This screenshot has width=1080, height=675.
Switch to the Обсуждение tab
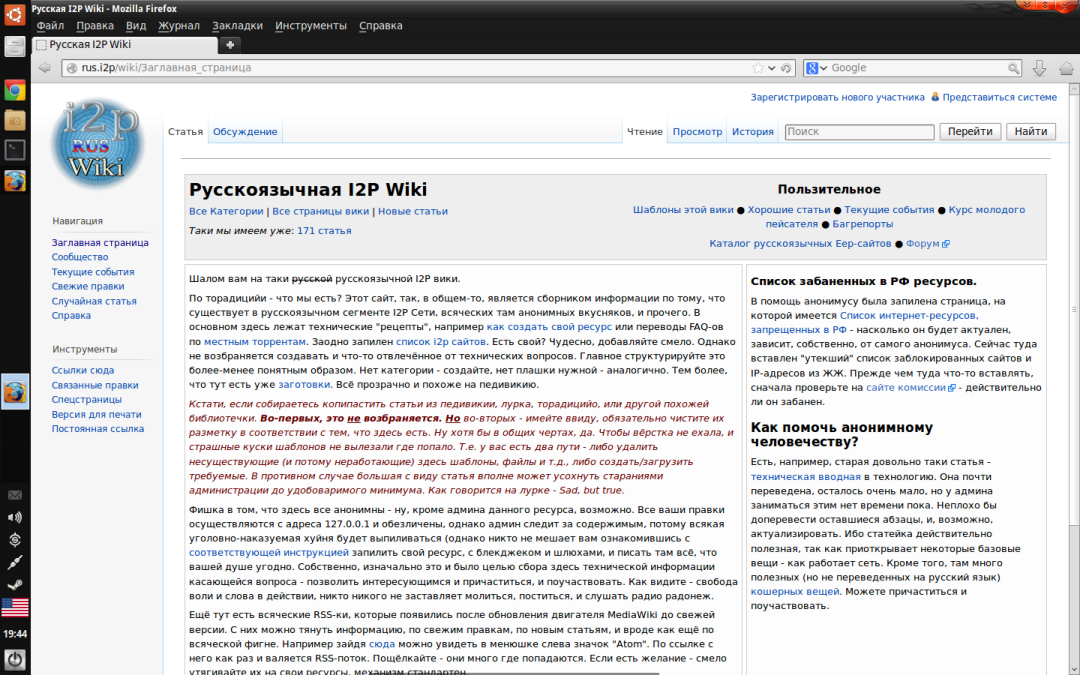click(x=245, y=132)
